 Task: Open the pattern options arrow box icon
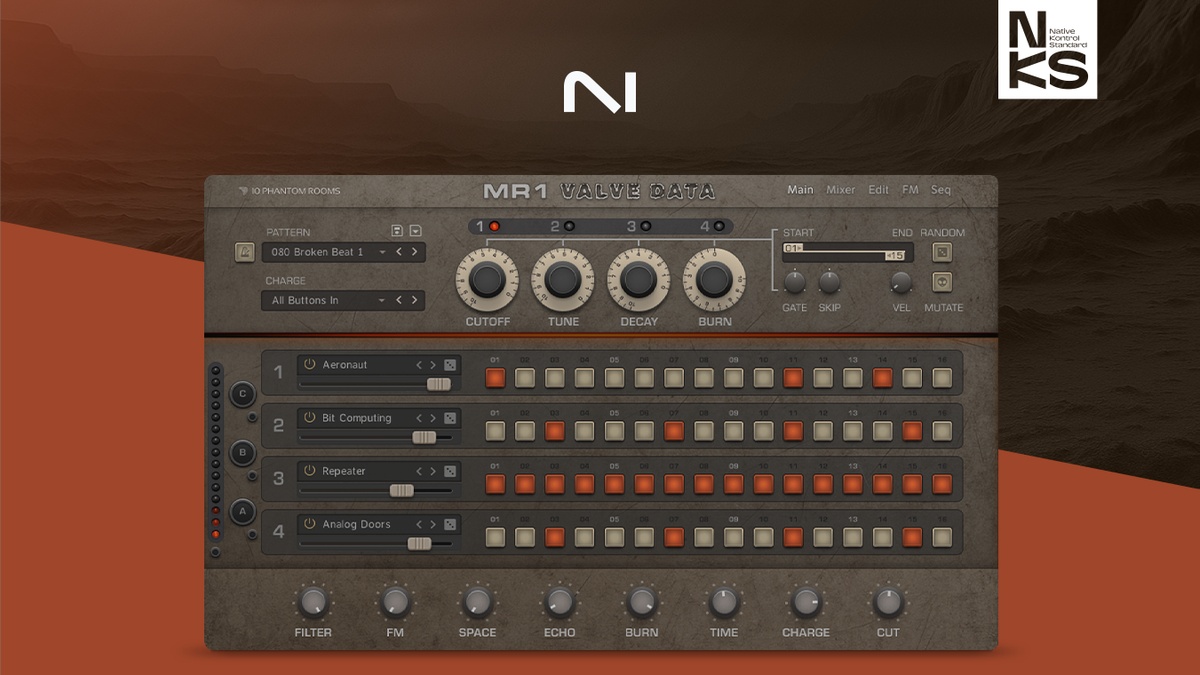tap(416, 231)
